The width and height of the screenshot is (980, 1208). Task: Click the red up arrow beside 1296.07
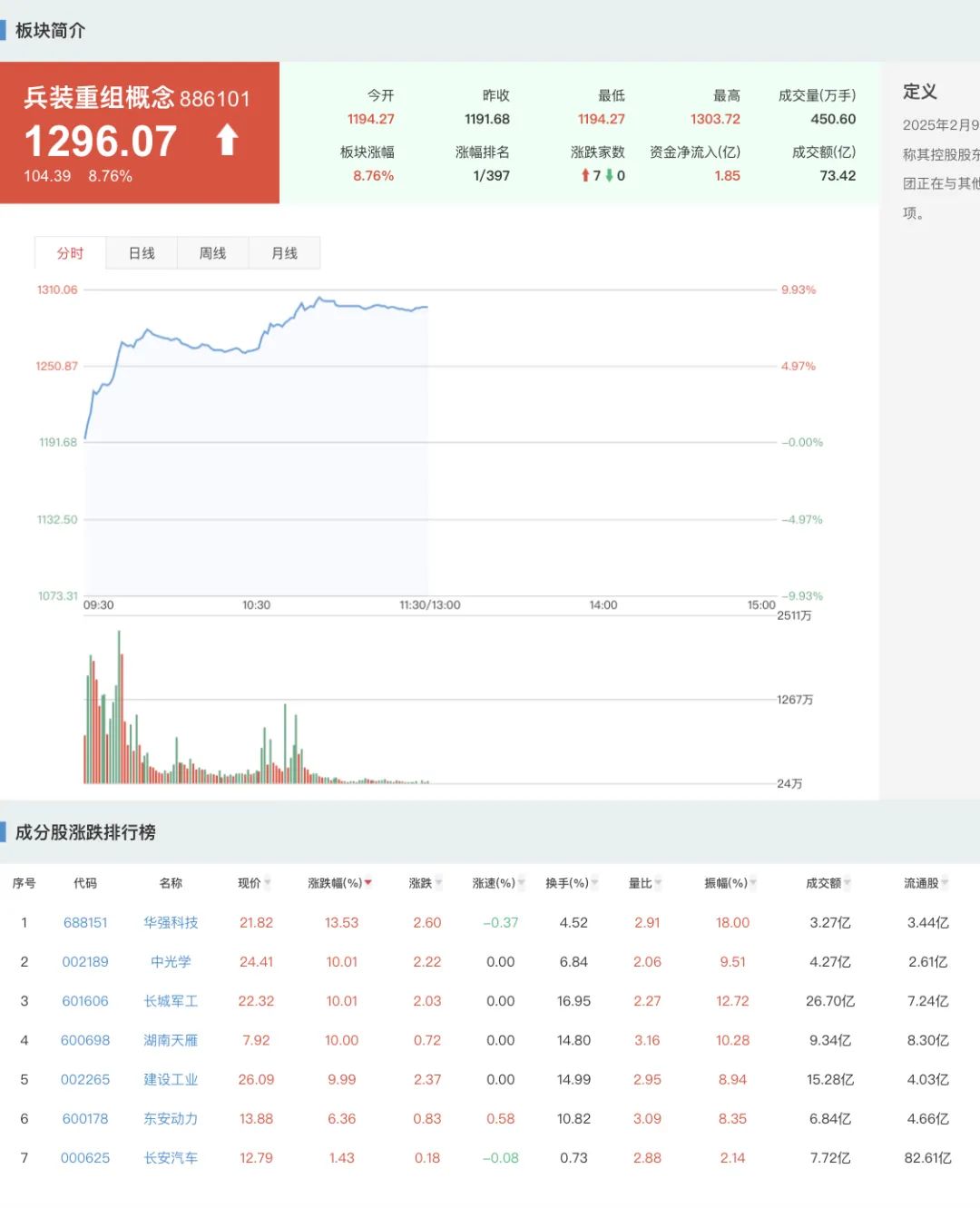(225, 141)
